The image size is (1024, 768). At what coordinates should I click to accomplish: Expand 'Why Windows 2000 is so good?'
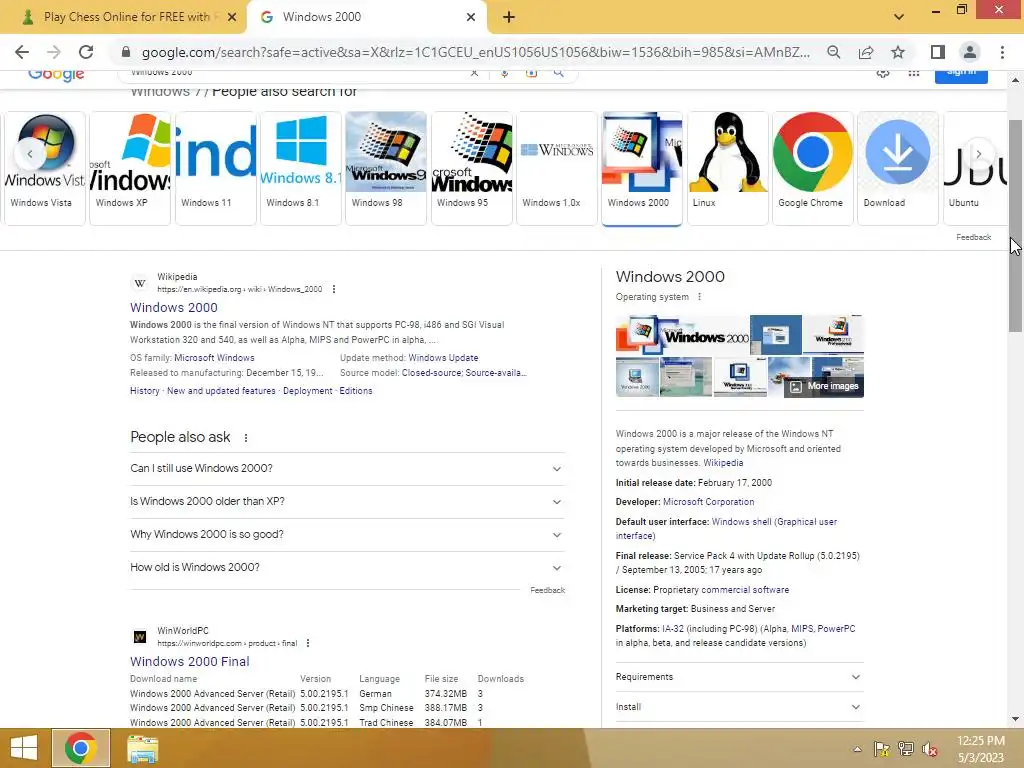(347, 535)
